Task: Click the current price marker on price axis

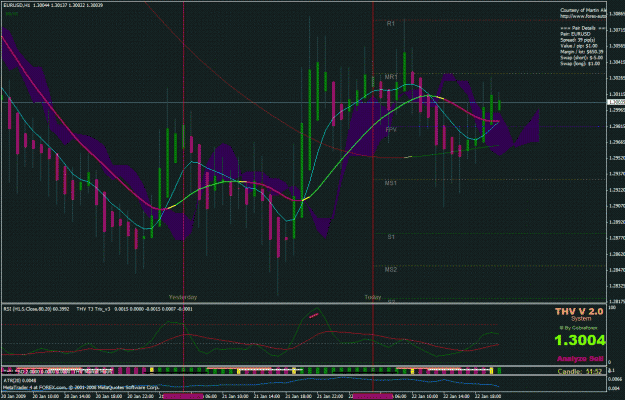Action: click(615, 102)
